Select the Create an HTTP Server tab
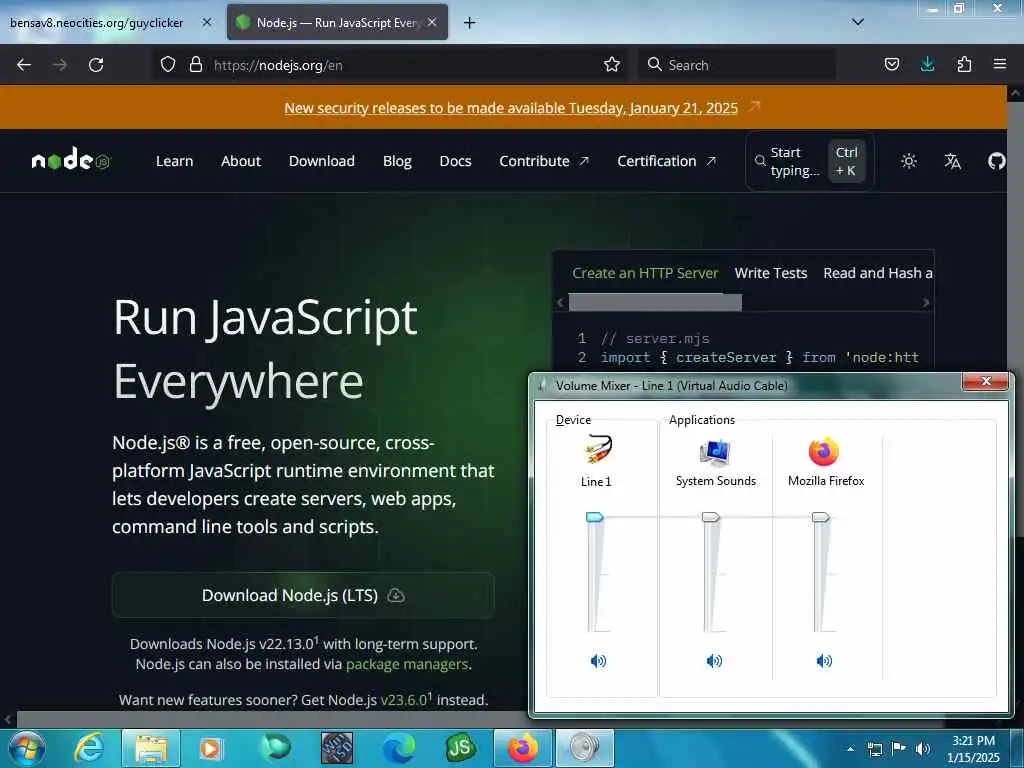The height and width of the screenshot is (768, 1024). tap(645, 273)
